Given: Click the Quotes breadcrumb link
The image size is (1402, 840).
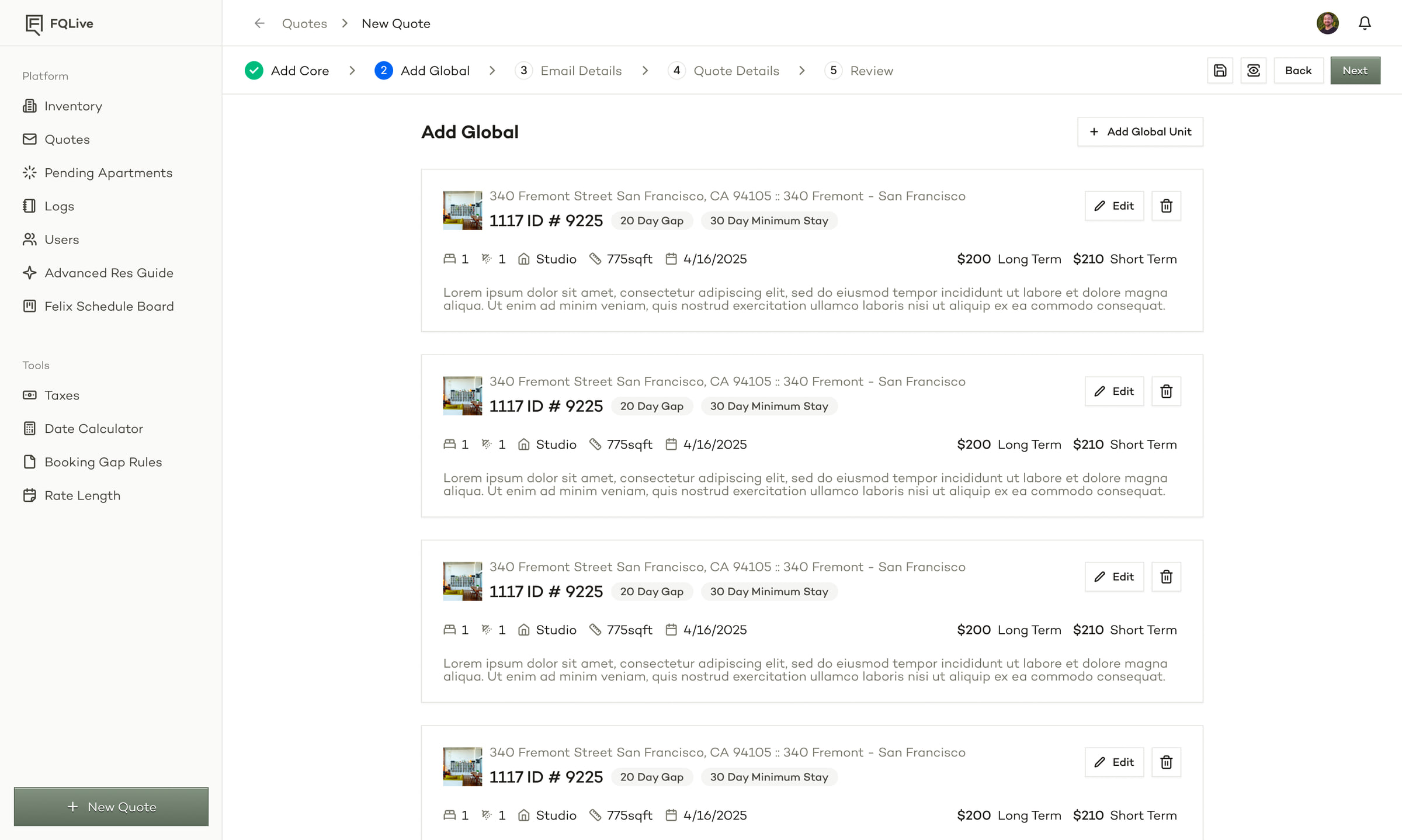Looking at the screenshot, I should tap(304, 23).
